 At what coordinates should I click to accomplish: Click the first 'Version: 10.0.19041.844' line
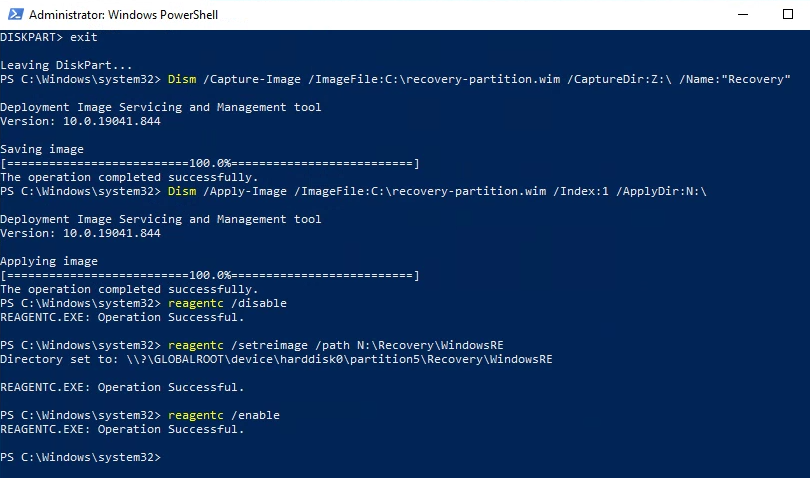(80, 120)
